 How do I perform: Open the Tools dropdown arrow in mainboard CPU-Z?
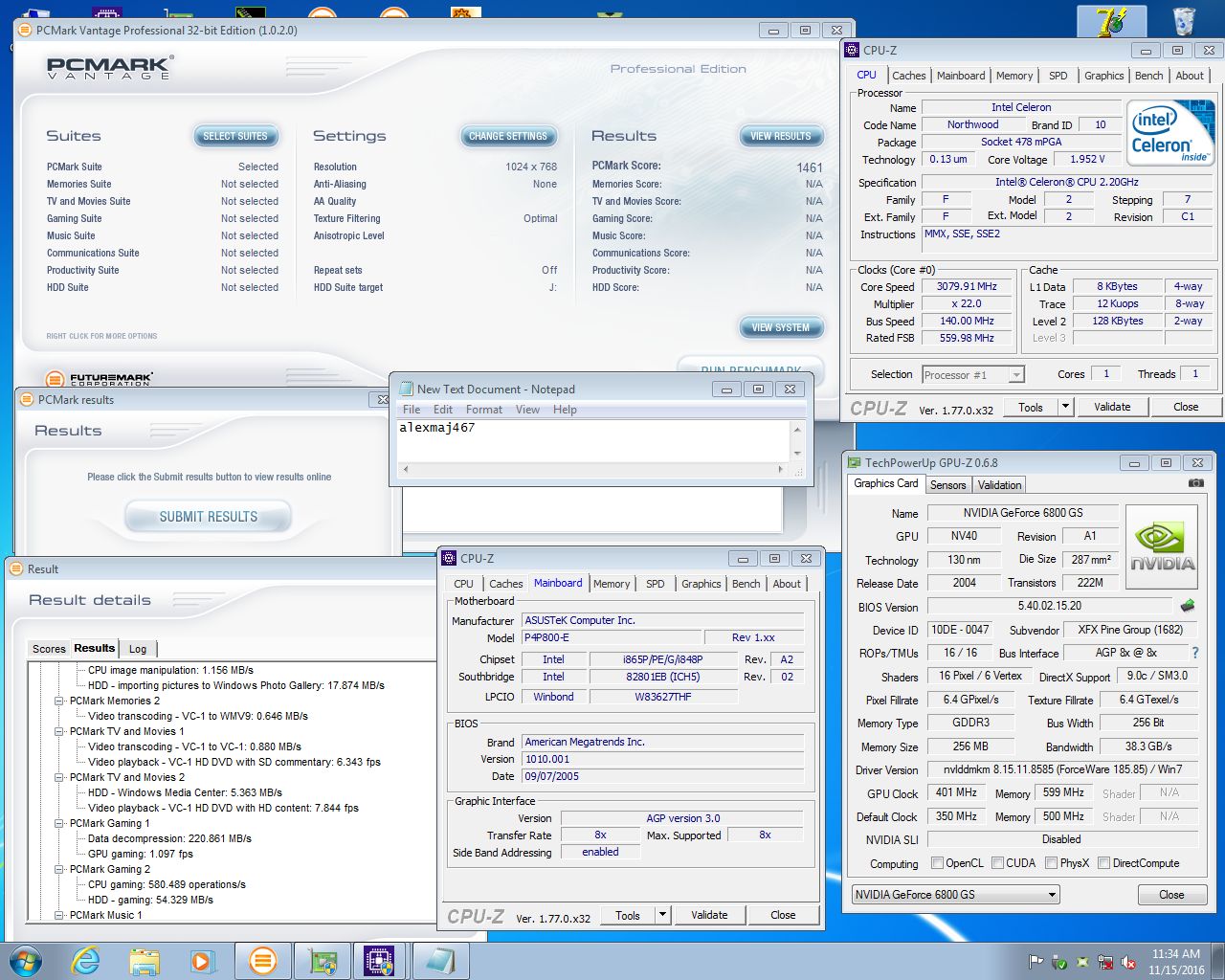coord(661,915)
